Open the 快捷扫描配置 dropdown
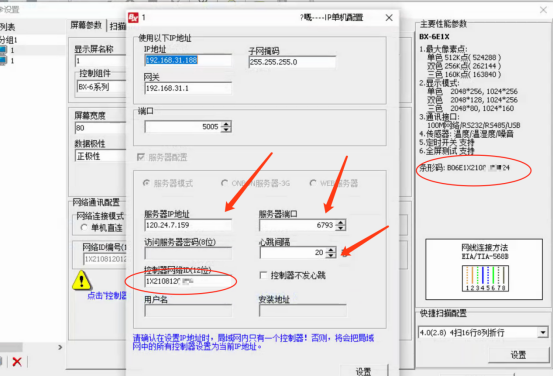Screen dimensions: 553x376 pos(543,332)
